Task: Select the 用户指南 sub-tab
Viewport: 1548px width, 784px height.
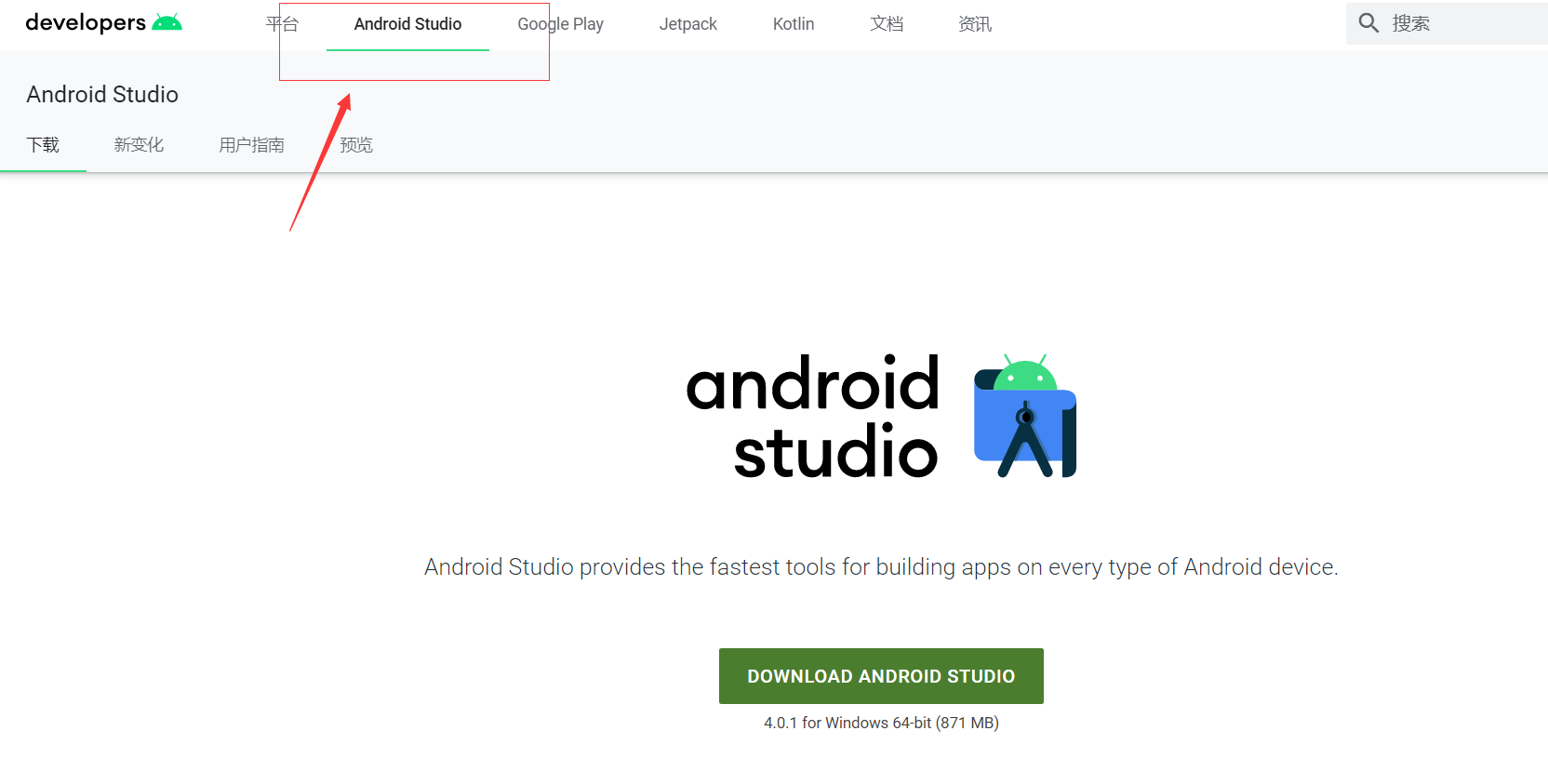Action: pos(251,145)
